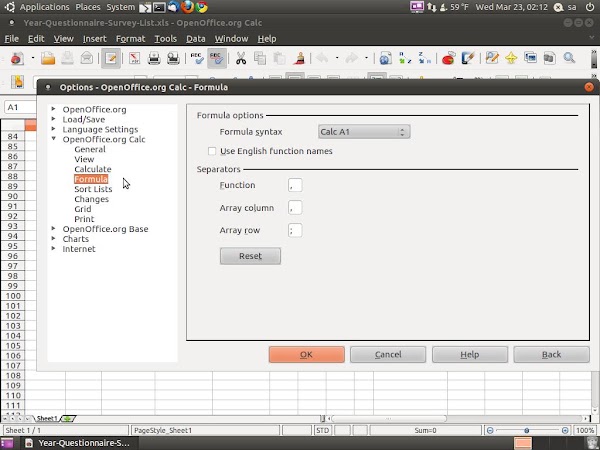
Task: Open the New document dropdown arrow
Action: (33, 59)
